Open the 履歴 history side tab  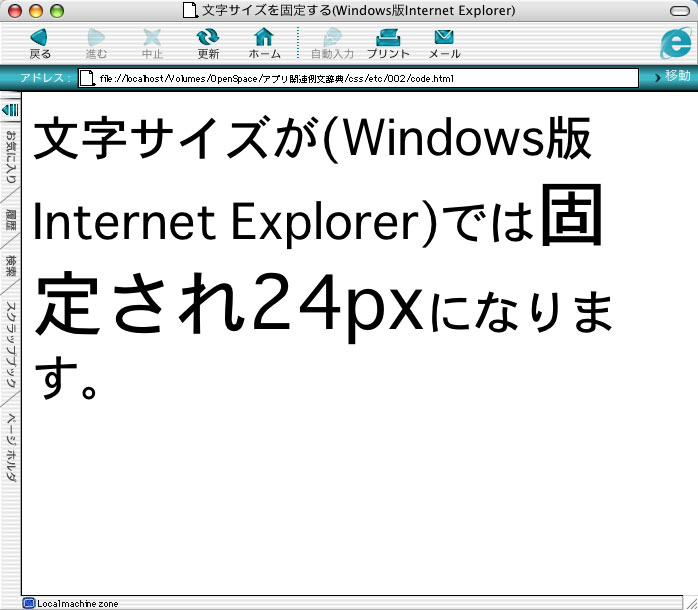click(x=10, y=220)
